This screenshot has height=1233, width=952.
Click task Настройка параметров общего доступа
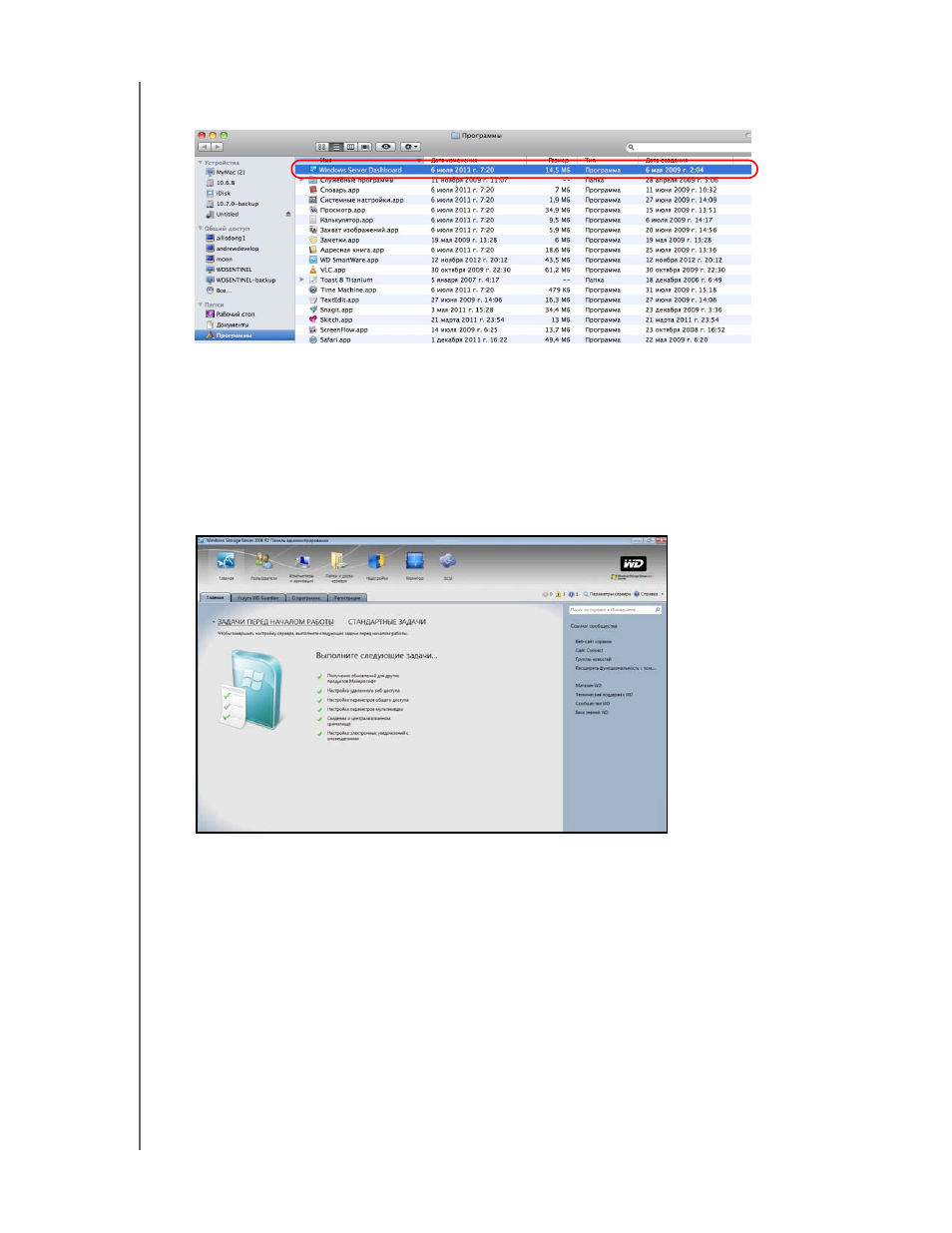tap(368, 700)
